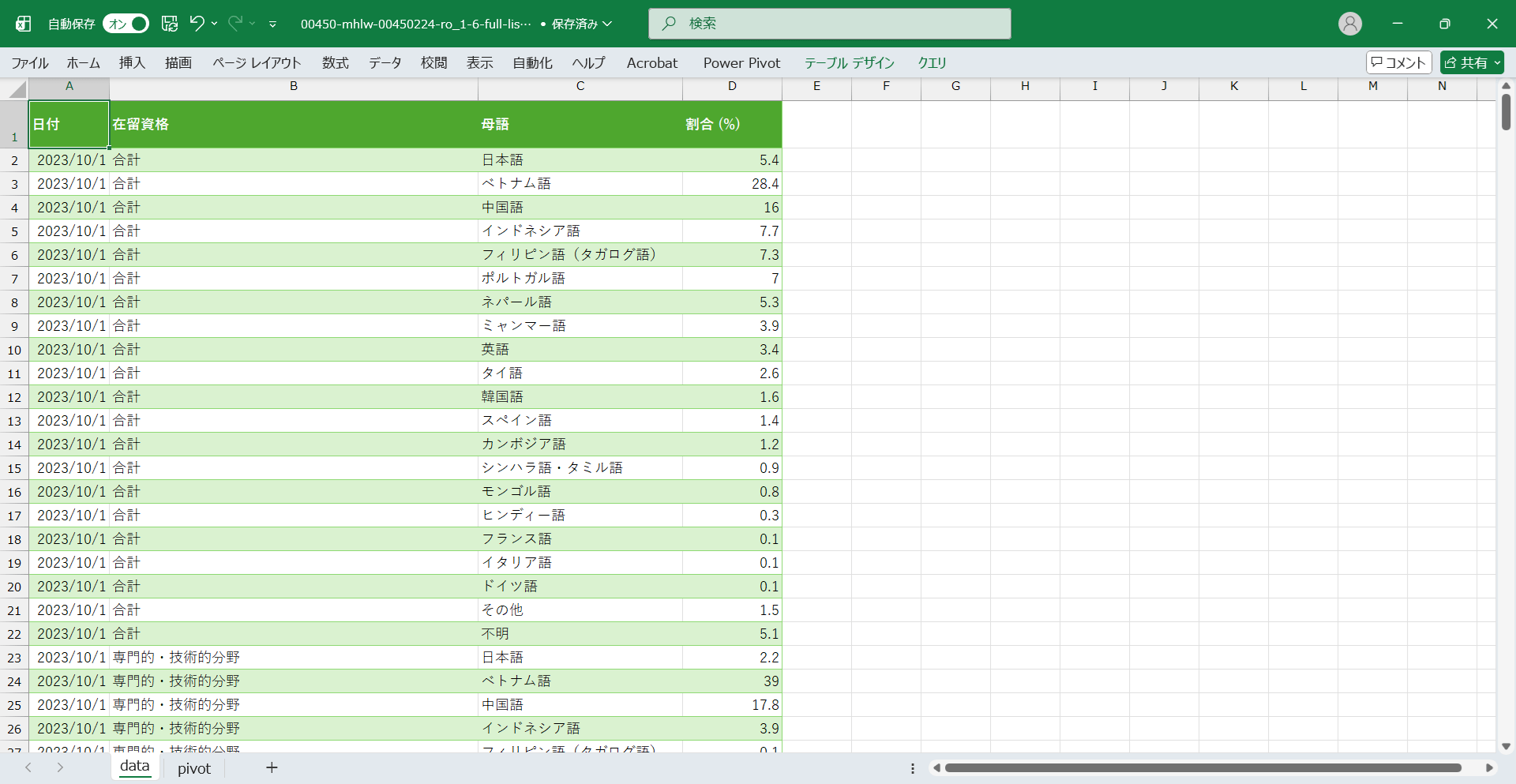Turn off the 自動保存 AutoSave toggle
Image resolution: width=1516 pixels, height=784 pixels.
(126, 24)
